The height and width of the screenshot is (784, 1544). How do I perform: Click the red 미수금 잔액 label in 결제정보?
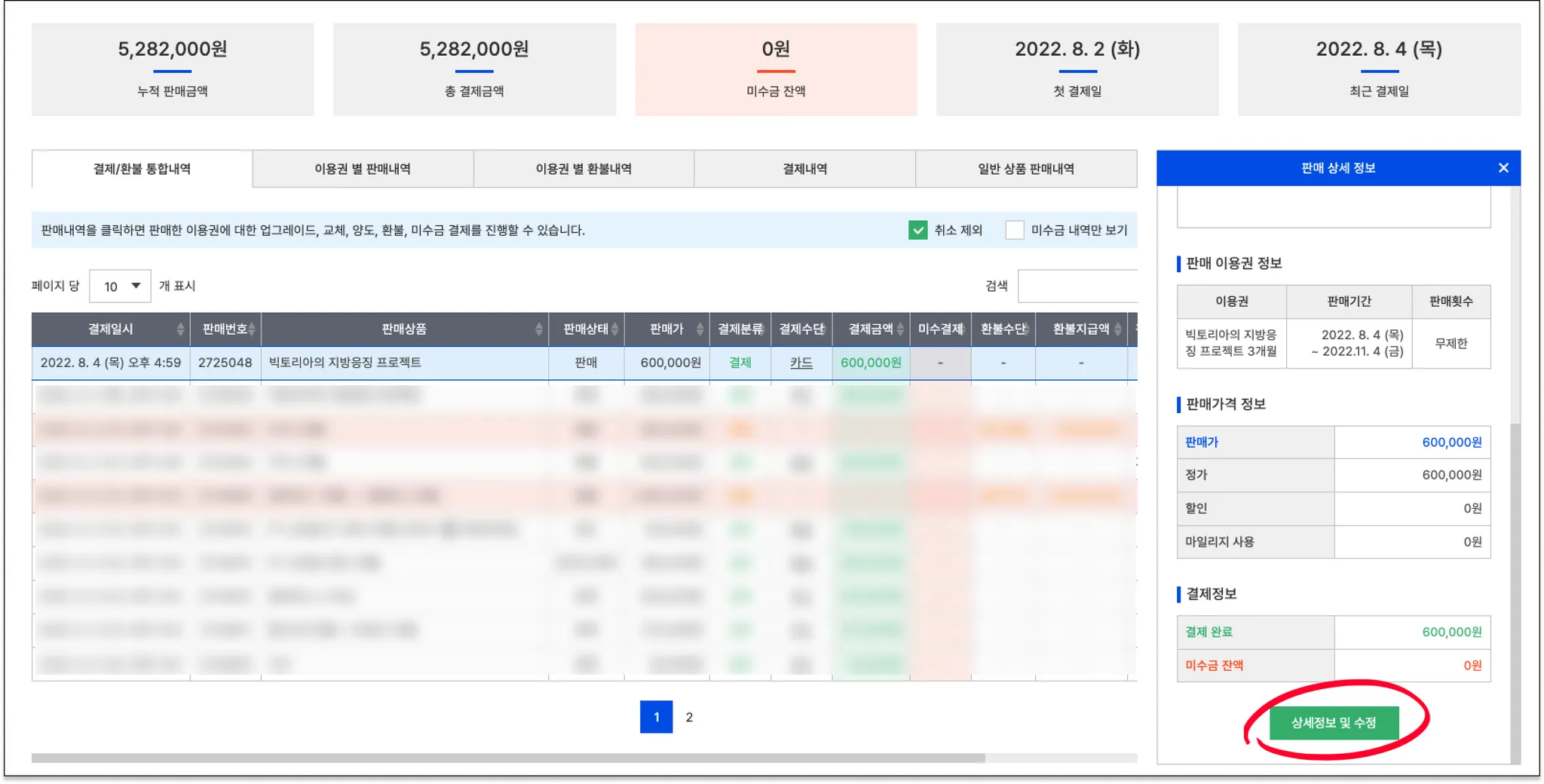tap(1214, 665)
